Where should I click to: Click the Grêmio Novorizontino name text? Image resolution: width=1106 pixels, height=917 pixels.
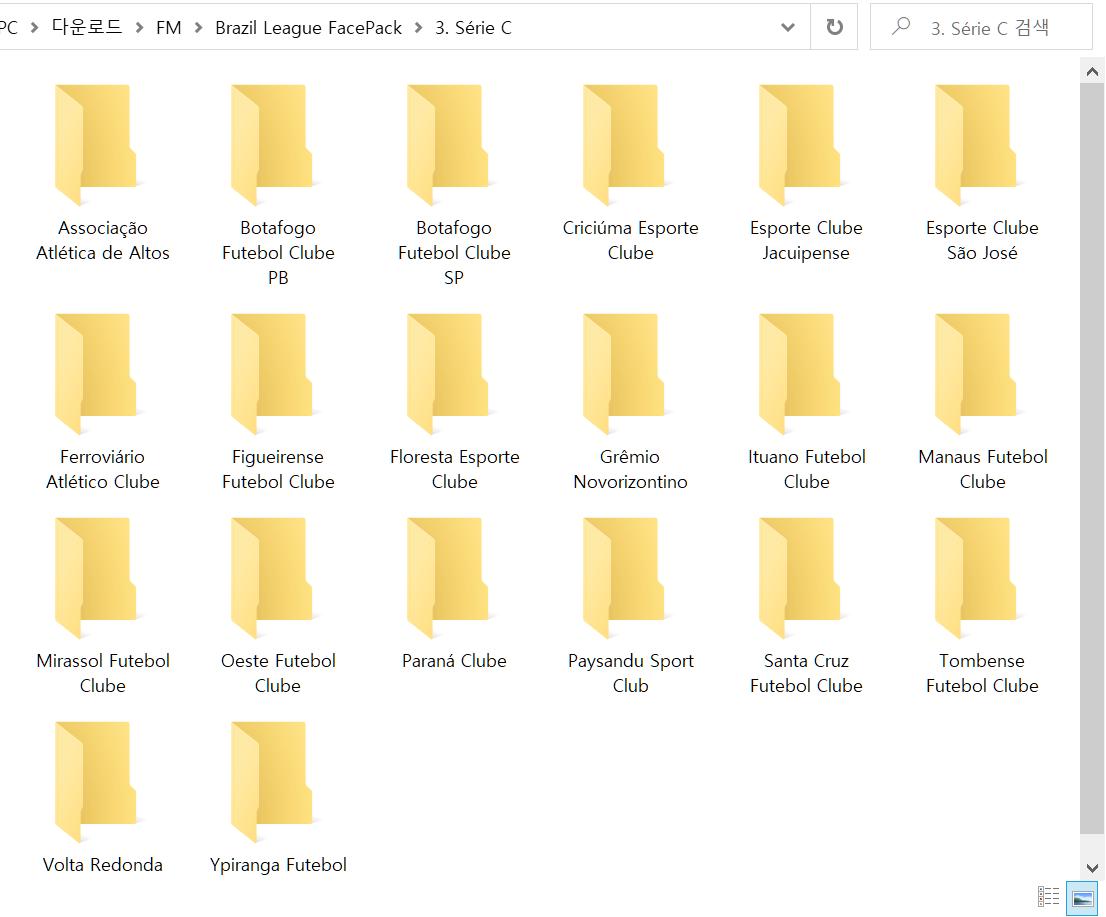631,469
